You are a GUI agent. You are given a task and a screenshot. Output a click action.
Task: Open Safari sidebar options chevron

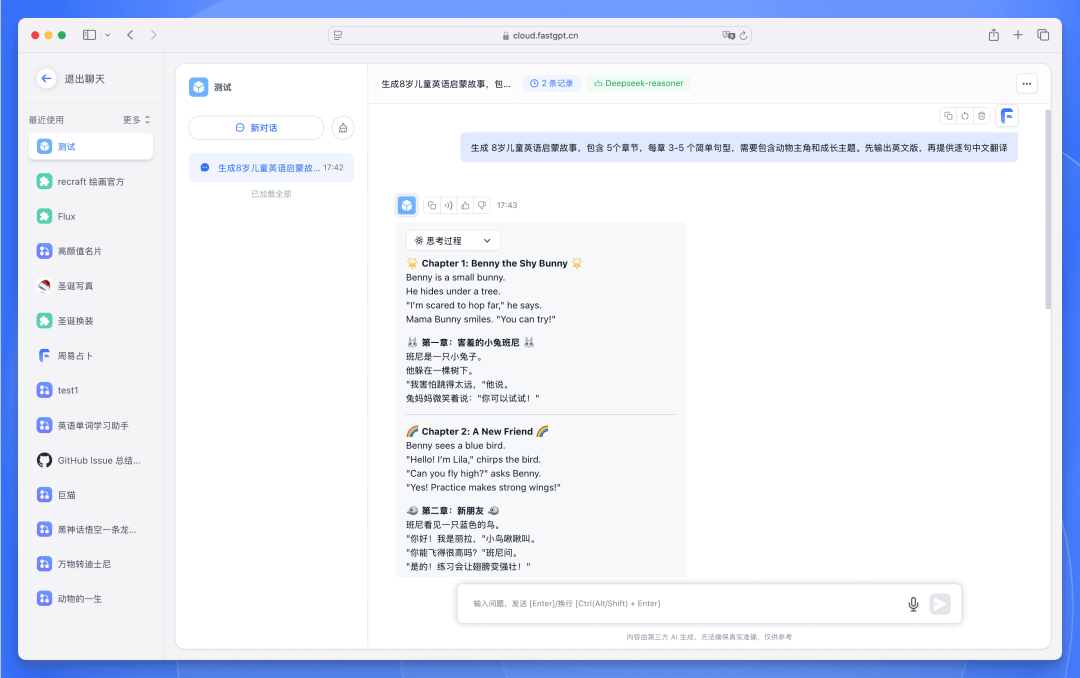tap(107, 35)
